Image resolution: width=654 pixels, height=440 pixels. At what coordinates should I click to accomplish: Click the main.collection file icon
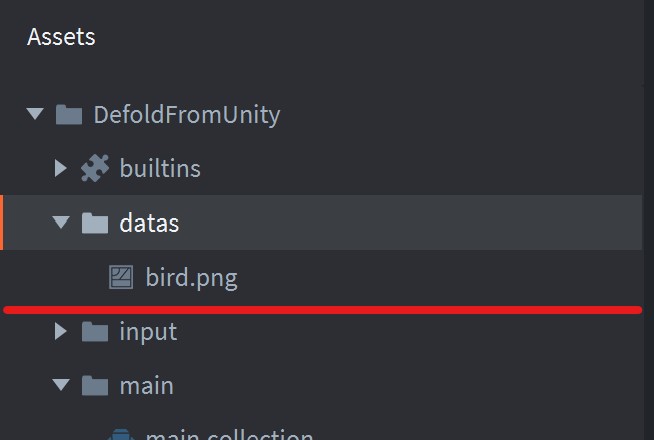pos(121,434)
